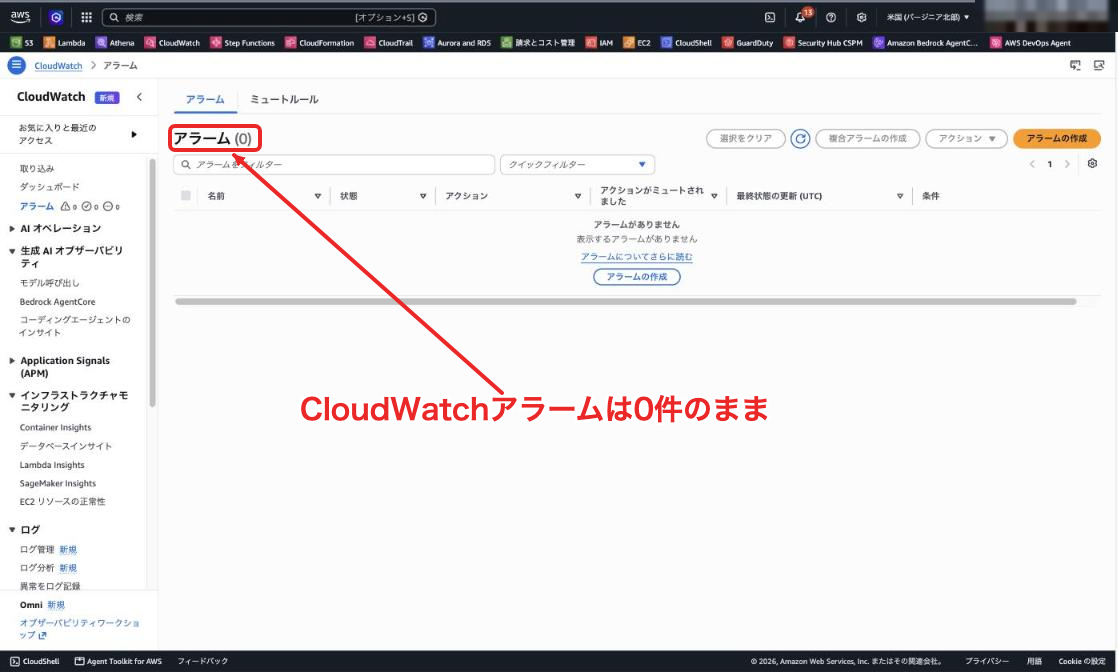1118x672 pixels.
Task: Focus the alarm filter search field
Action: click(x=334, y=164)
